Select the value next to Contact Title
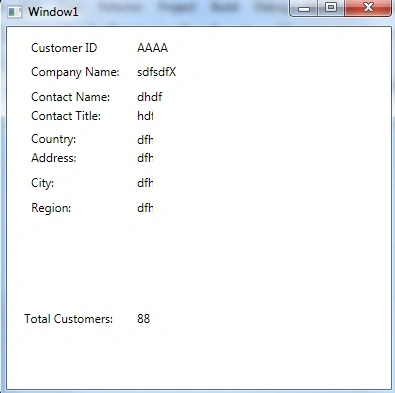This screenshot has height=393, width=395. pyautogui.click(x=145, y=116)
